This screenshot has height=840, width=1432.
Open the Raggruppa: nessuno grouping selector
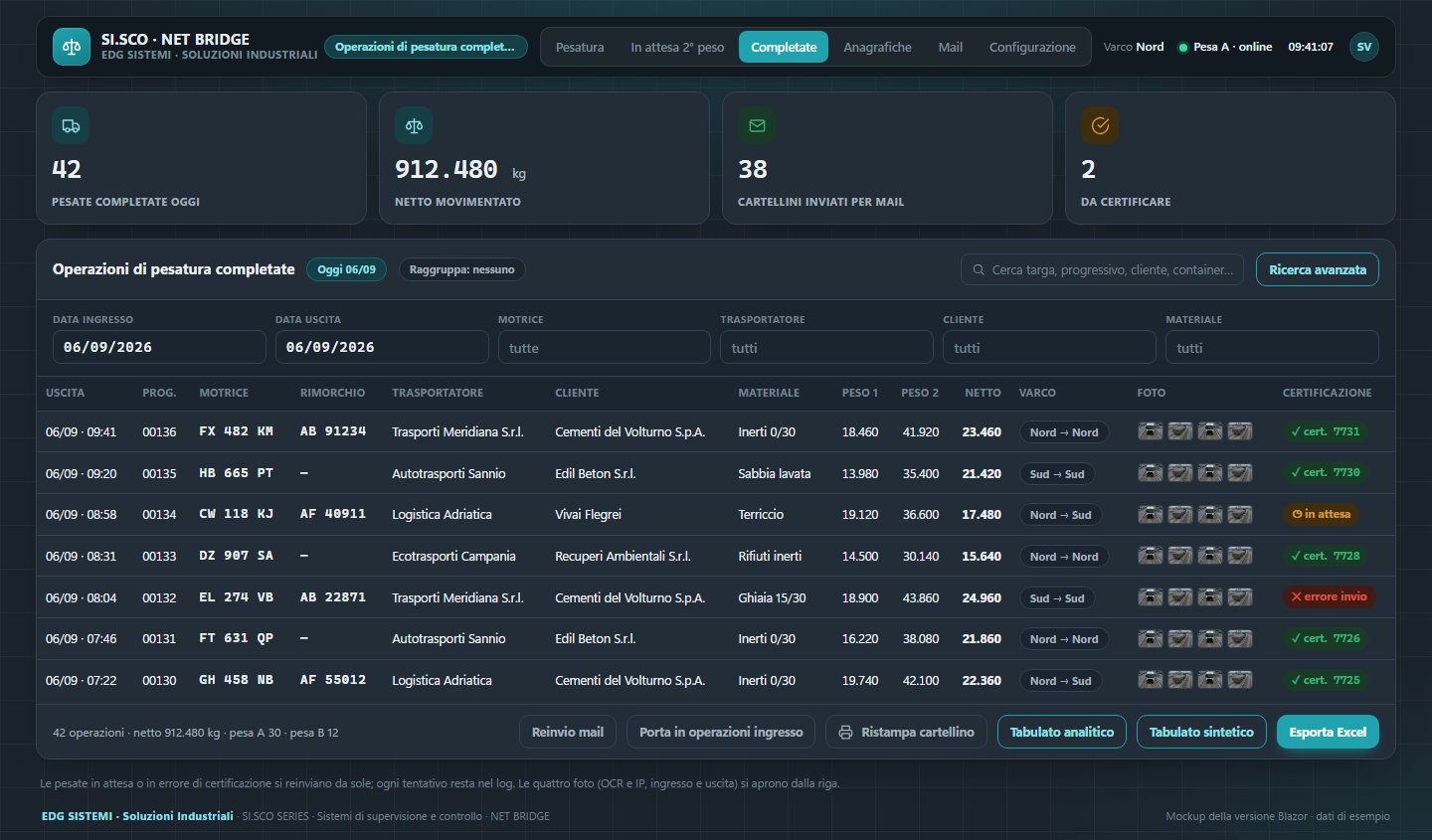click(462, 269)
